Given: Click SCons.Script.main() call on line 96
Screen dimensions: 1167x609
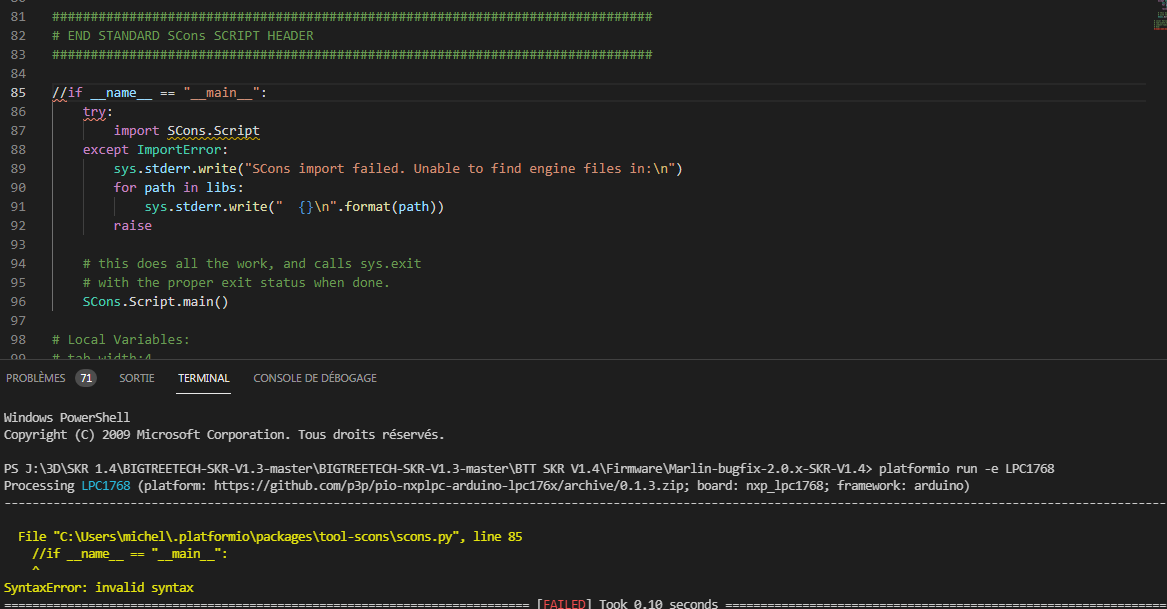Looking at the screenshot, I should click(156, 302).
